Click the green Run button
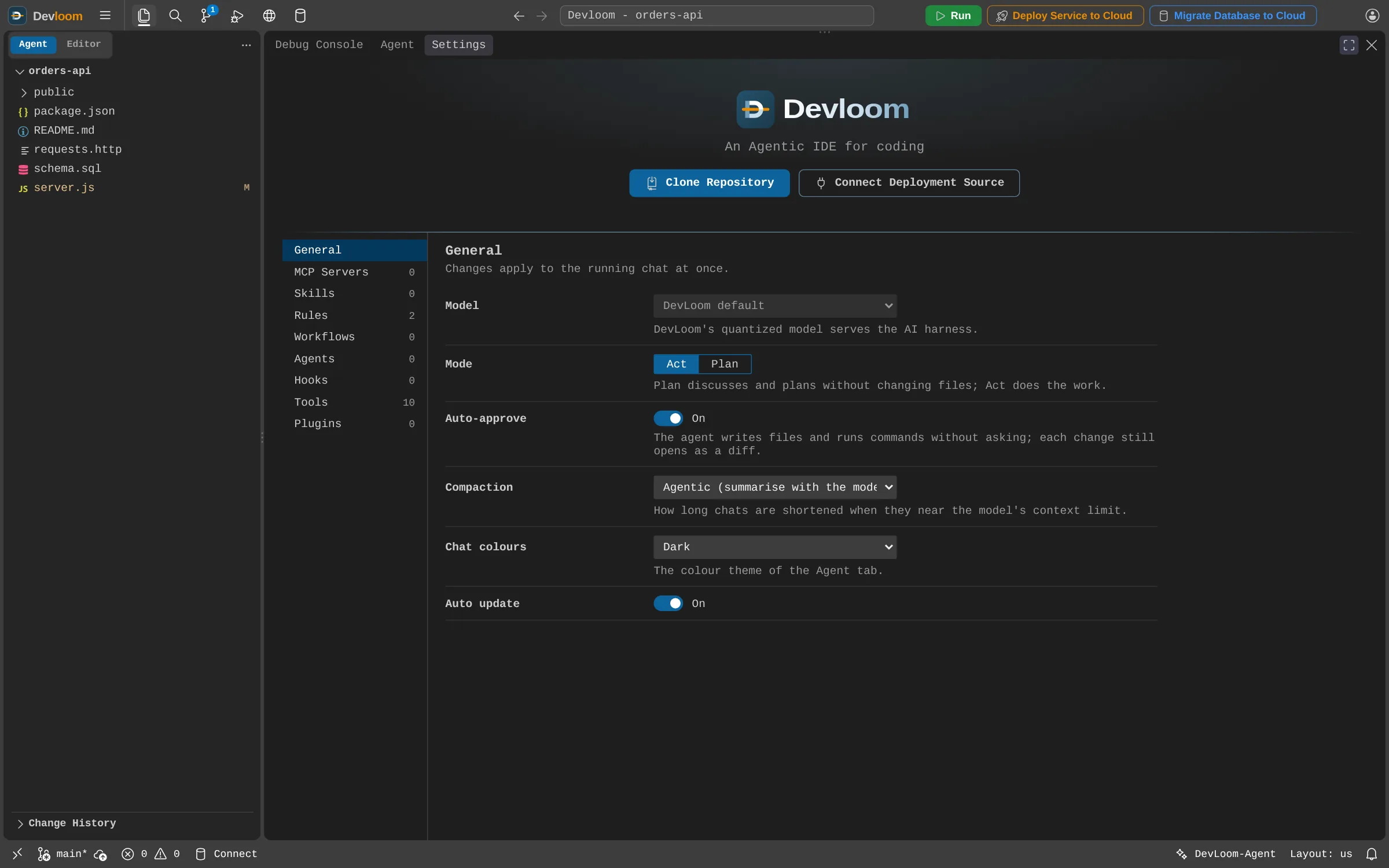This screenshot has width=1389, height=868. point(953,16)
